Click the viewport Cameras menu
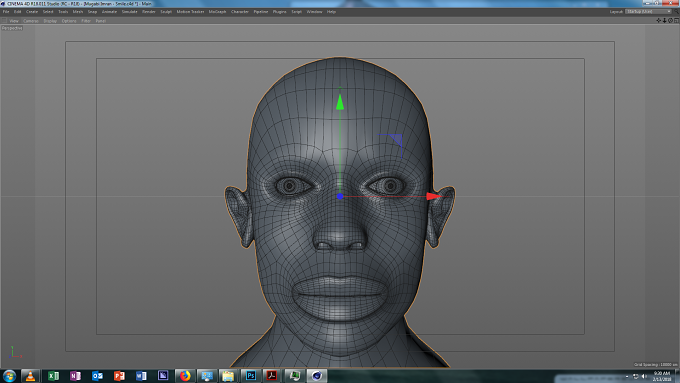Viewport: 680px width, 383px height. (31, 21)
